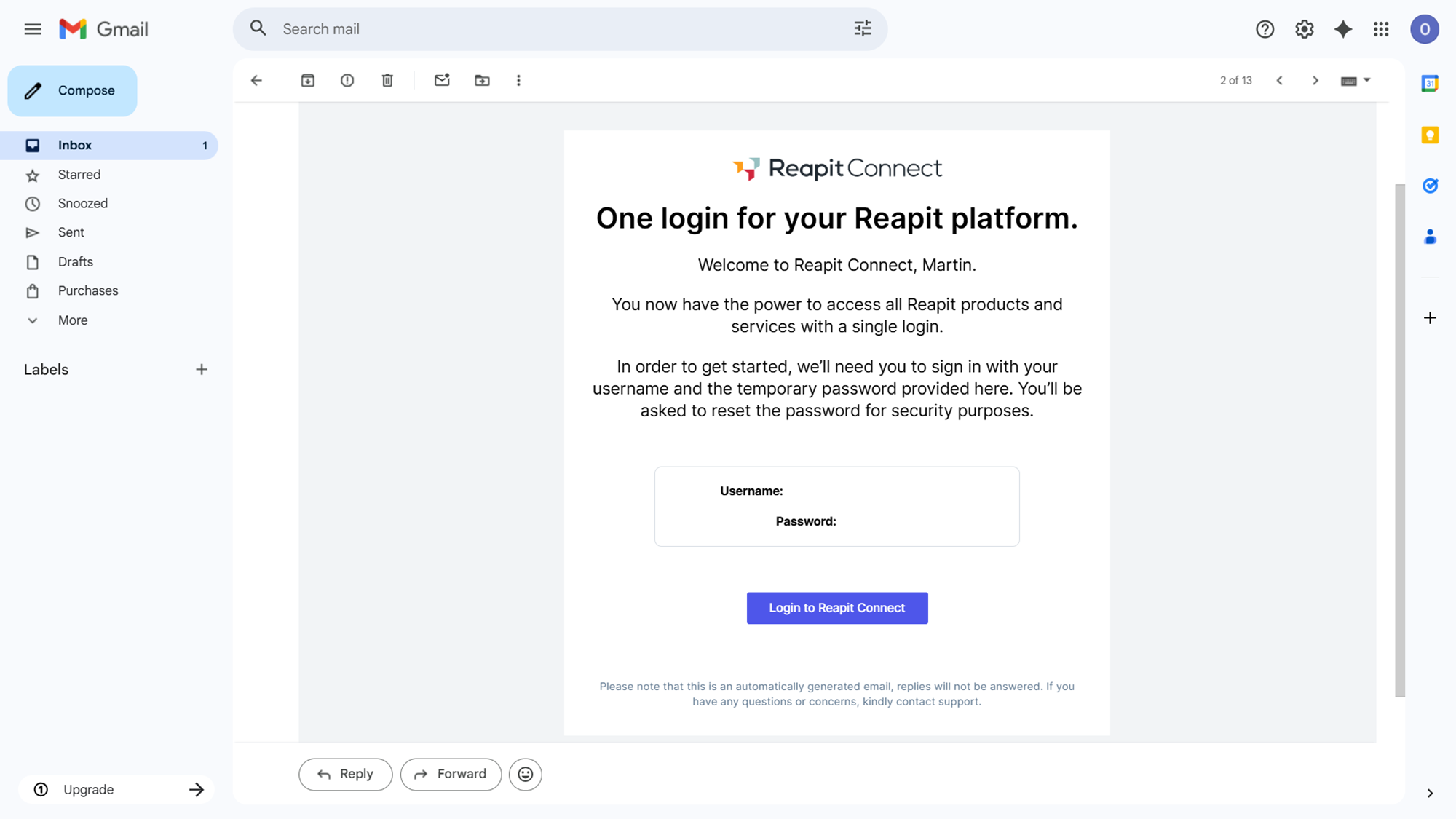
Task: Expand the More folders list
Action: point(73,320)
